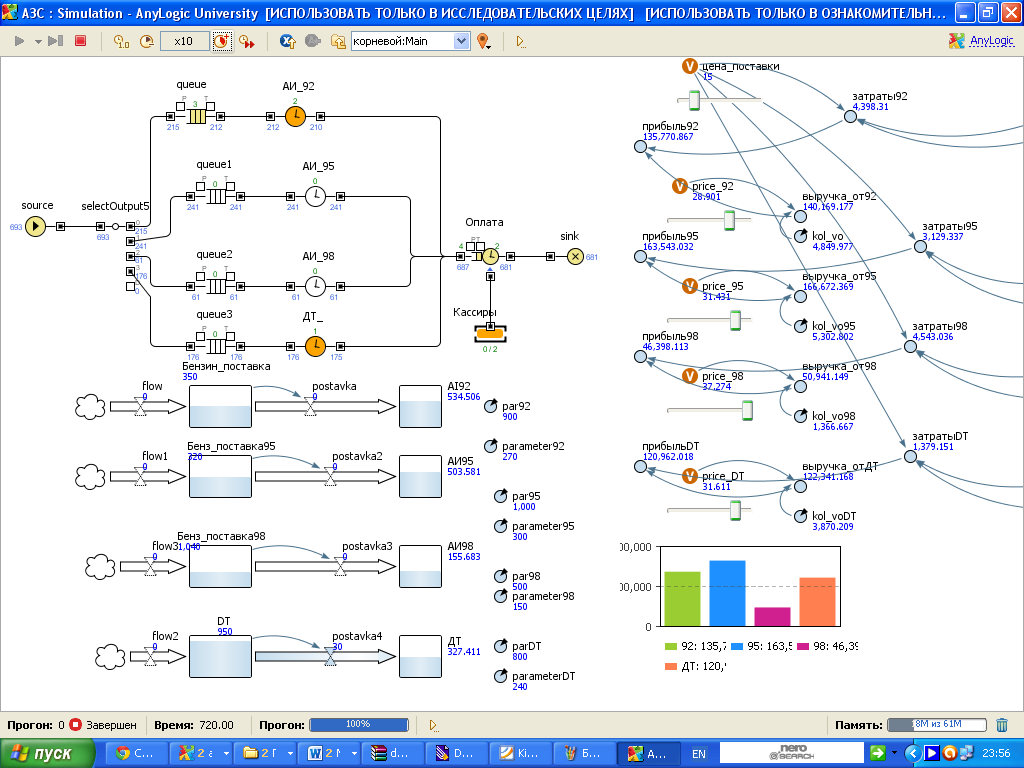Click toolbar developer panel arrow icon
Image resolution: width=1024 pixels, height=768 pixels.
520,41
